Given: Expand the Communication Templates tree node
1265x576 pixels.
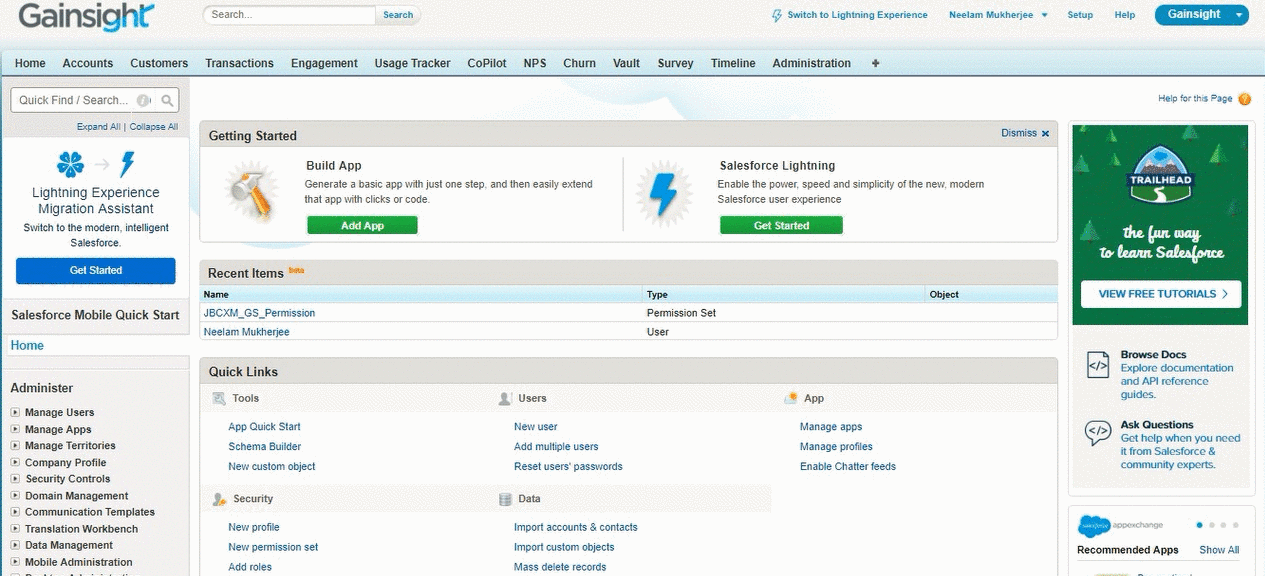Looking at the screenshot, I should point(15,512).
